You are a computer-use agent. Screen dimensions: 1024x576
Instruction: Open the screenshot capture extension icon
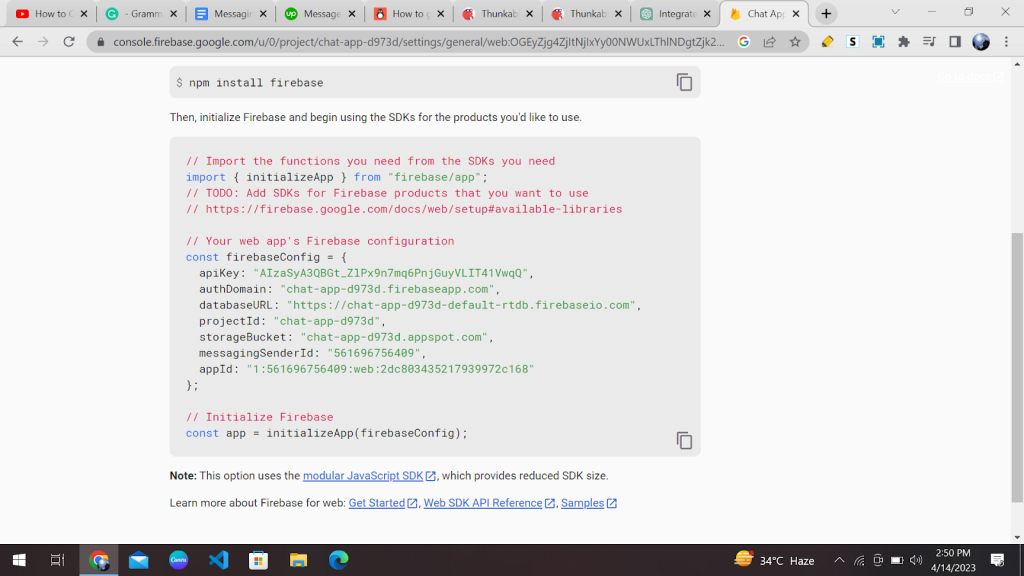878,42
